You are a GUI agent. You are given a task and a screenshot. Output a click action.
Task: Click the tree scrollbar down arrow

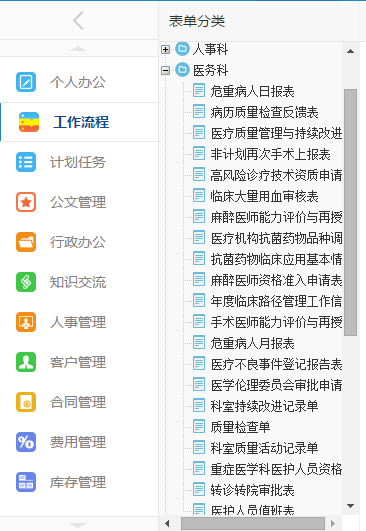point(350,506)
